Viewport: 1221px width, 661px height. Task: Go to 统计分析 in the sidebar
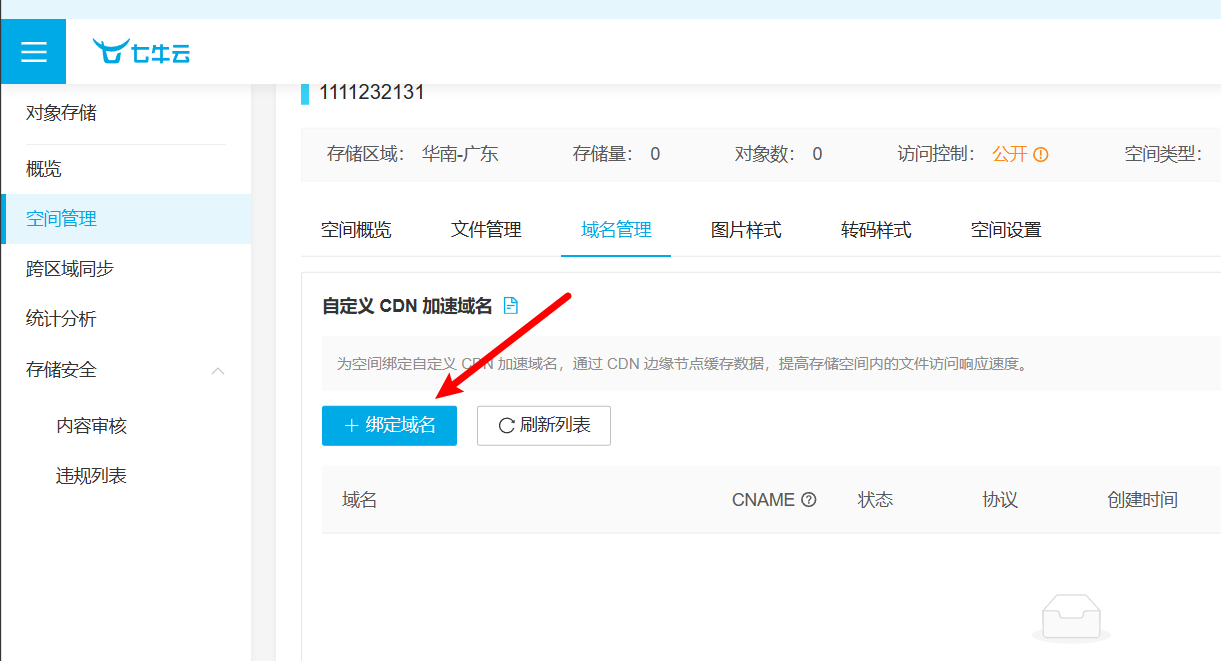pos(61,319)
